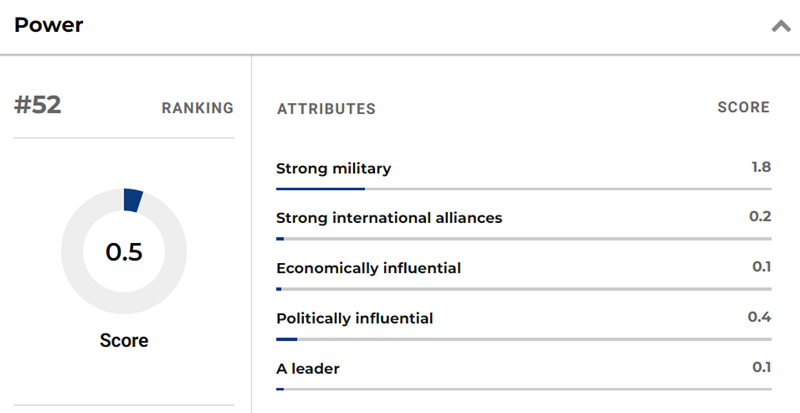Select the RANKING label

(197, 108)
